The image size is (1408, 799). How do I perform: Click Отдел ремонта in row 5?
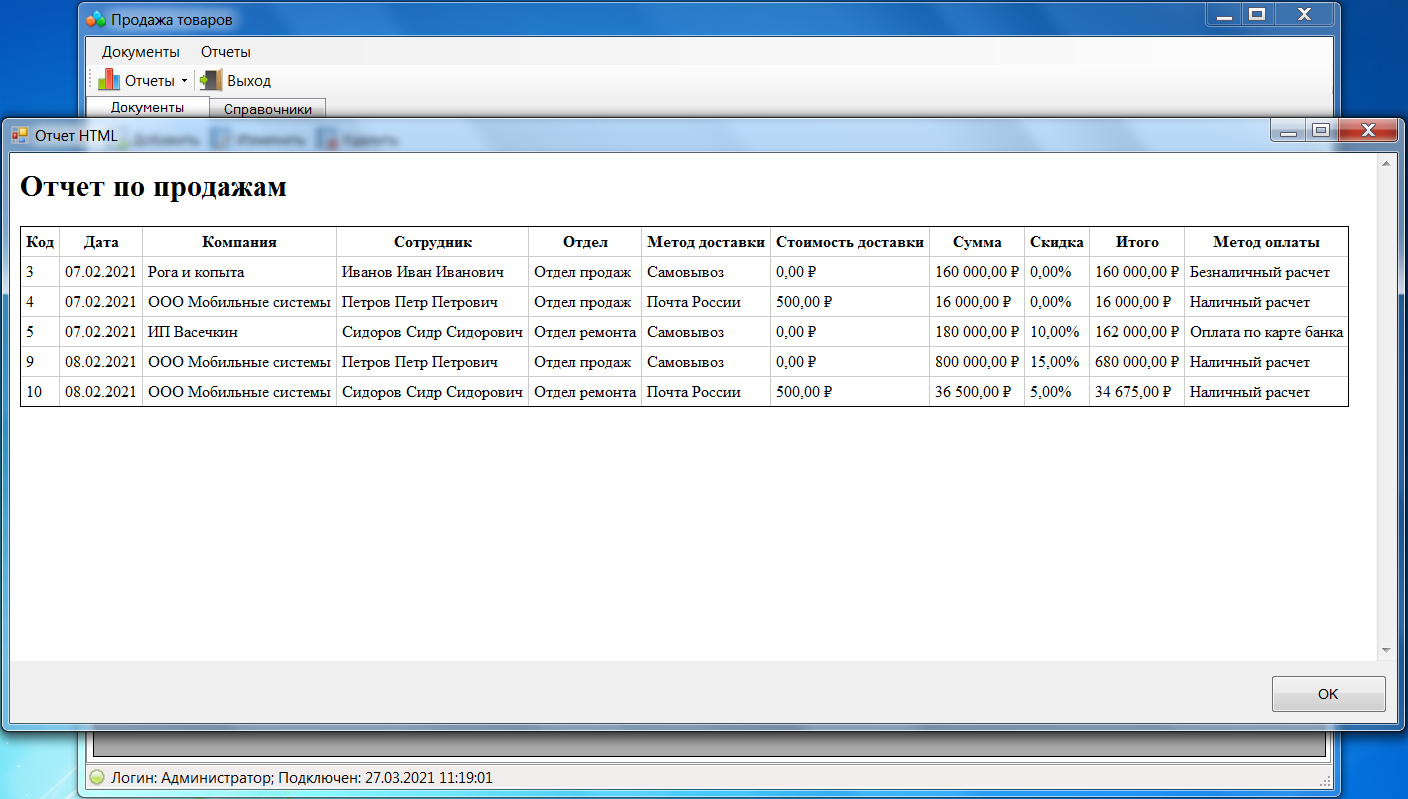pyautogui.click(x=585, y=332)
